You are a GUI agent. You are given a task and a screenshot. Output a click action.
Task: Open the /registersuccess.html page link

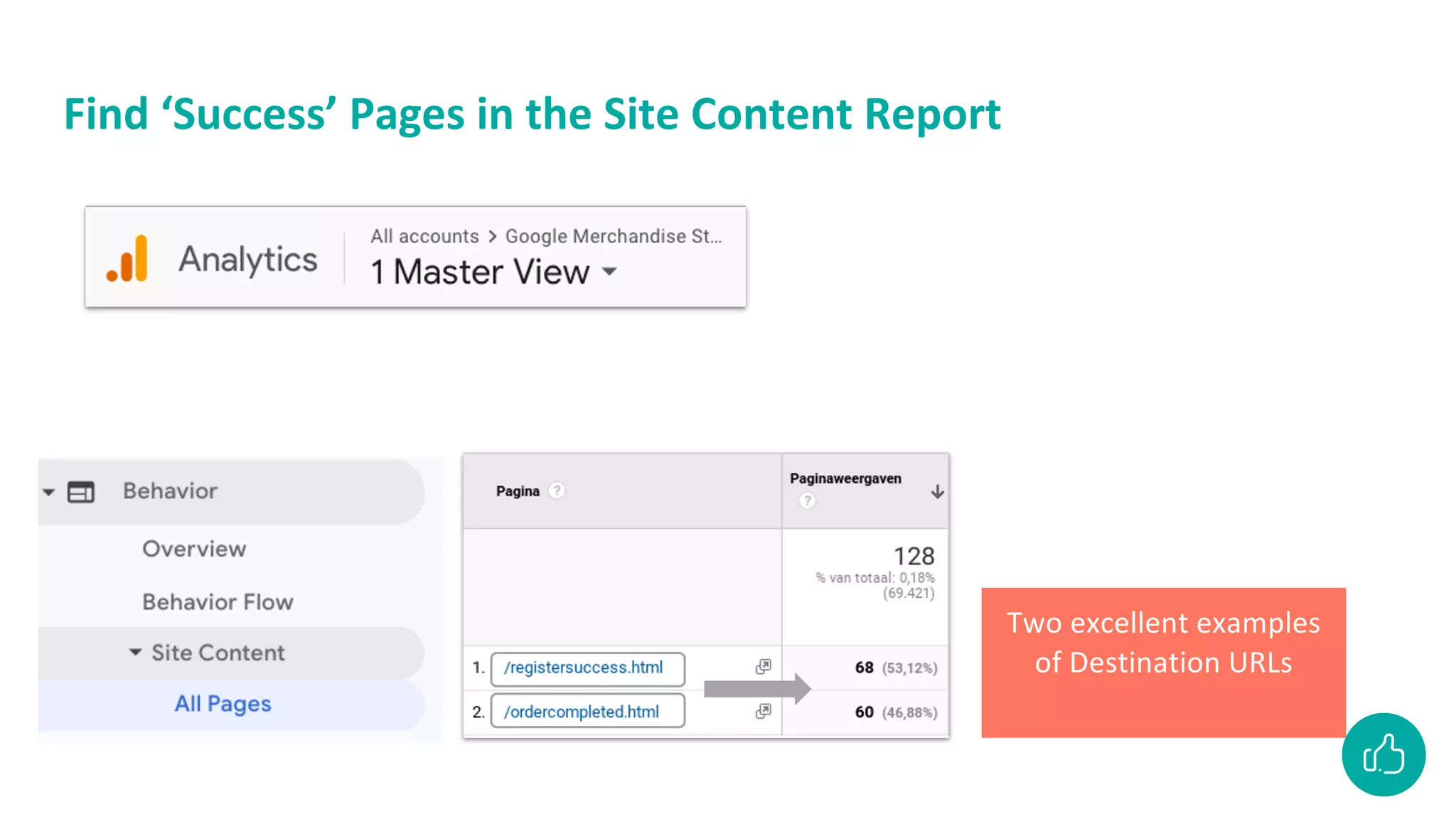584,668
